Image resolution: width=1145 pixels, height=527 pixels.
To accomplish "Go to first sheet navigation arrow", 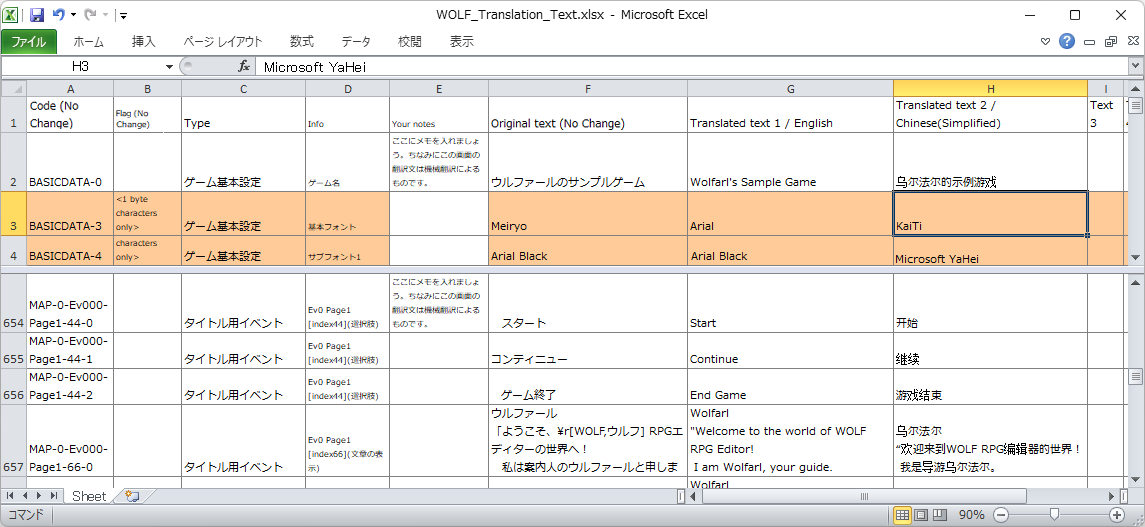I will [x=10, y=496].
